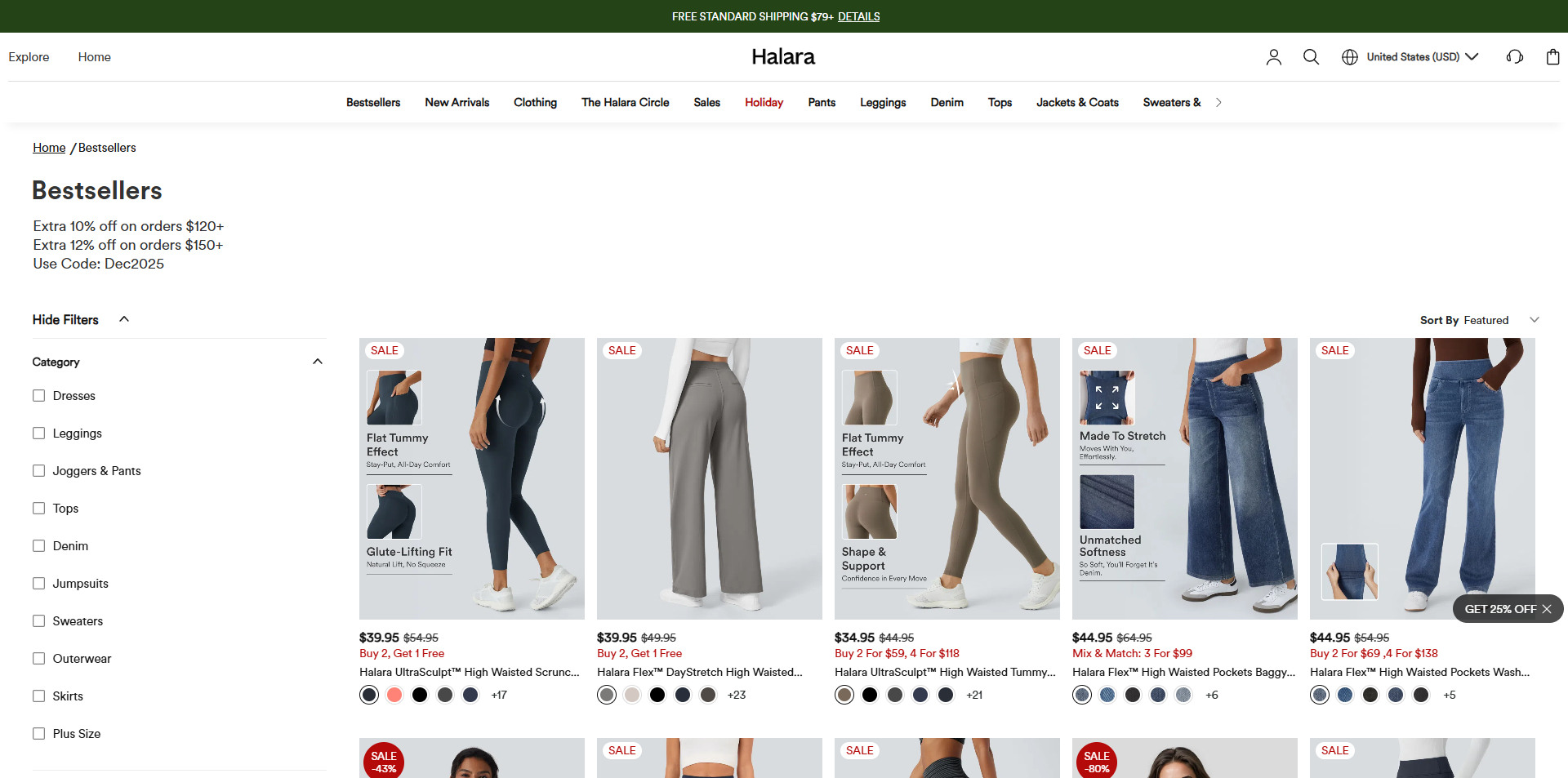Switch to the New Arrivals tab
The width and height of the screenshot is (1568, 778).
coord(457,102)
